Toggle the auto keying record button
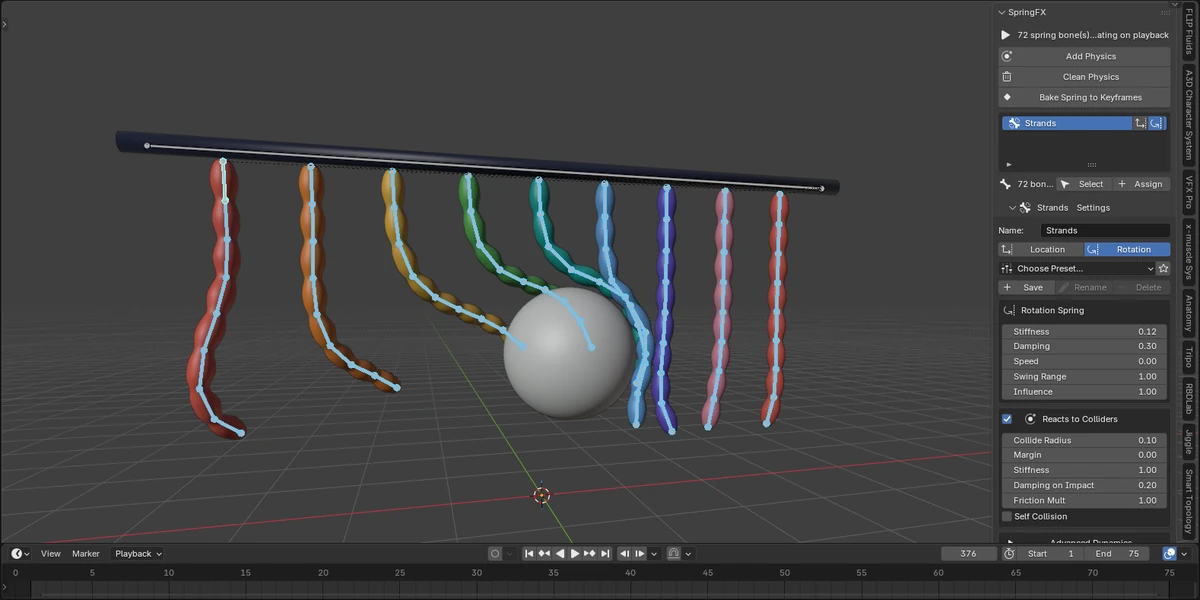The image size is (1200, 600). 495,553
